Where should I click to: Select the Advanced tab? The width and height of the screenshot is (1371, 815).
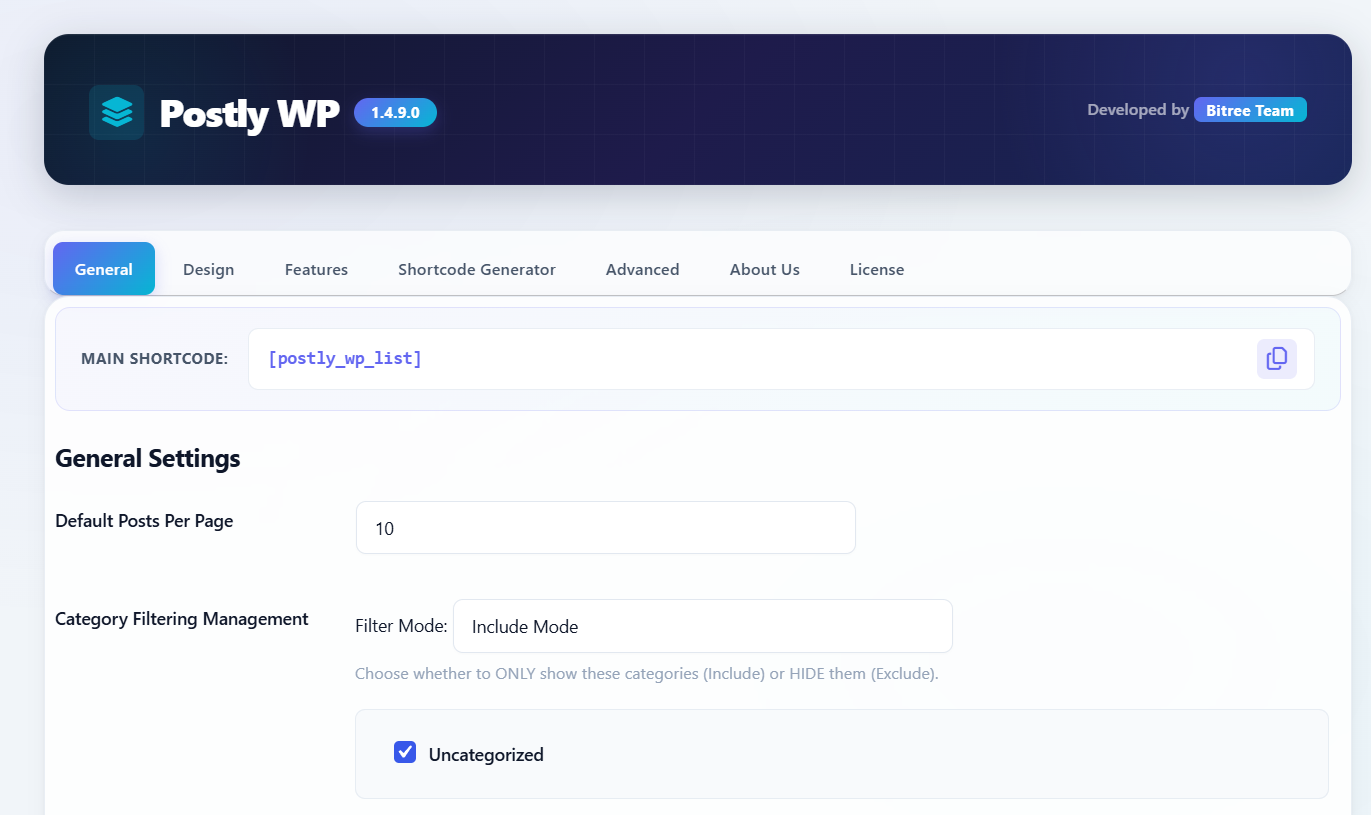(643, 269)
